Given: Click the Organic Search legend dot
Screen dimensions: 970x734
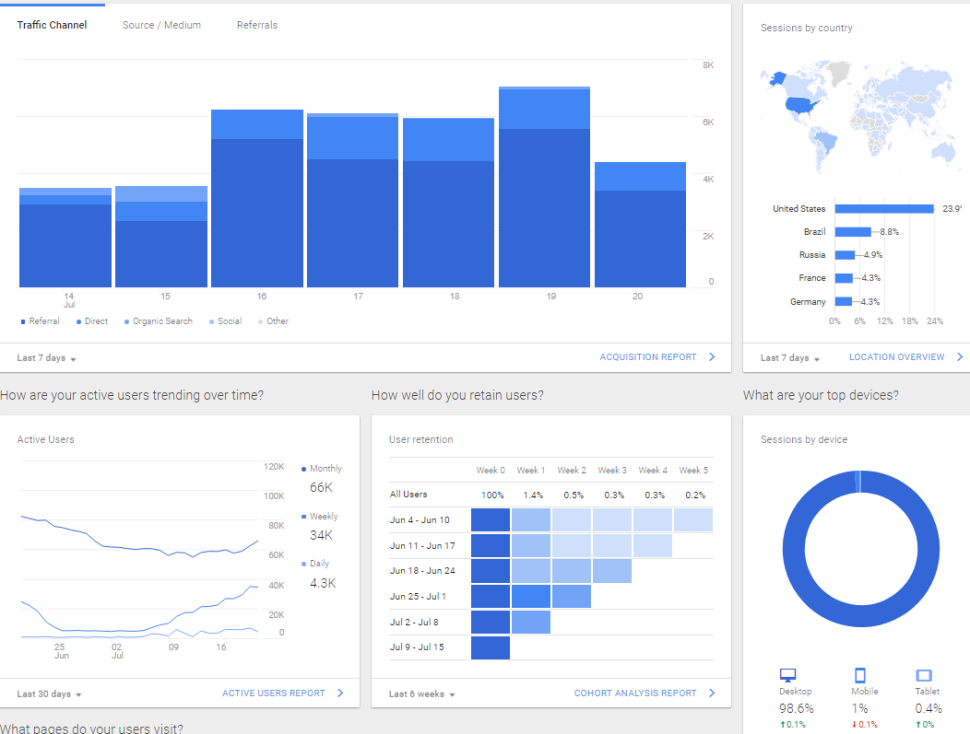Looking at the screenshot, I should [x=127, y=322].
